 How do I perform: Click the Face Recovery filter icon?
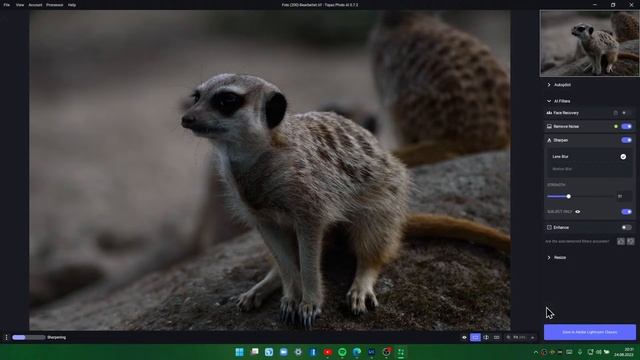pyautogui.click(x=549, y=113)
